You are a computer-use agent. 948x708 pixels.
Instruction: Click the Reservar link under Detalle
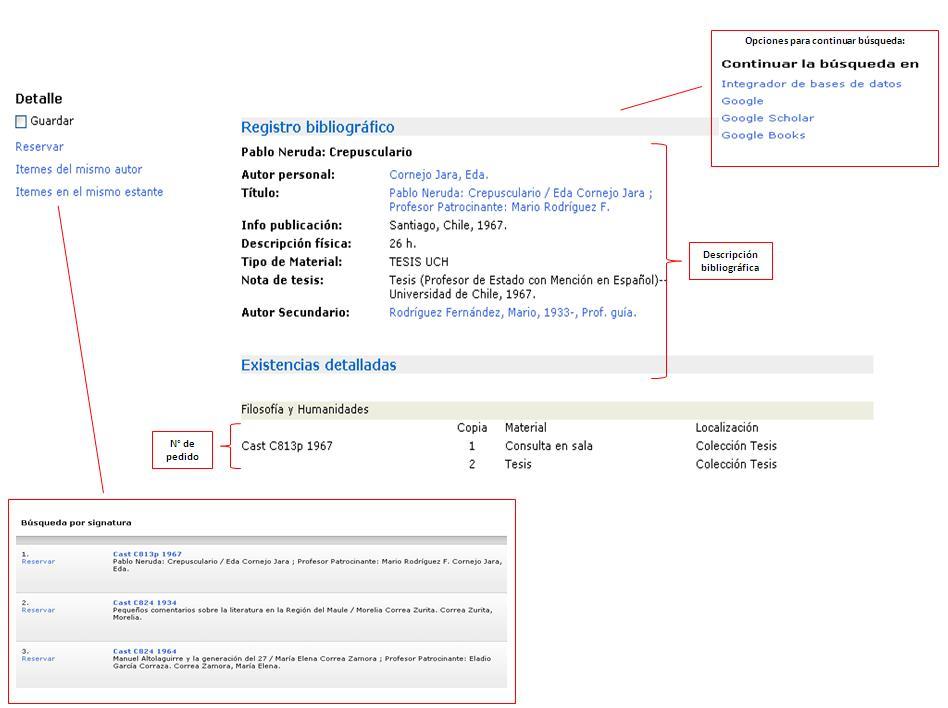coord(39,147)
